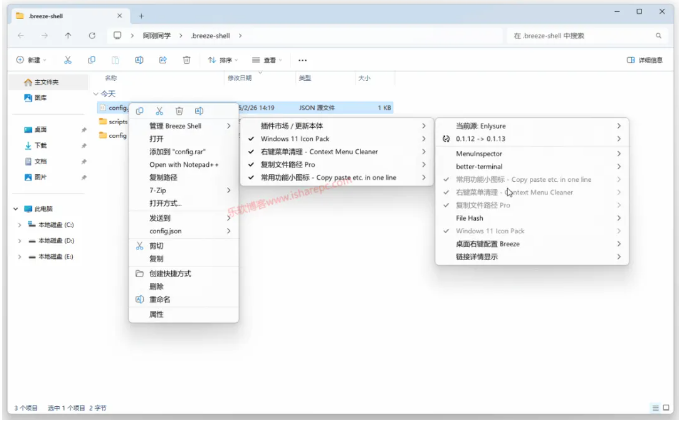Sort by 名称 column header
Image resolution: width=682 pixels, height=424 pixels.
(x=111, y=78)
